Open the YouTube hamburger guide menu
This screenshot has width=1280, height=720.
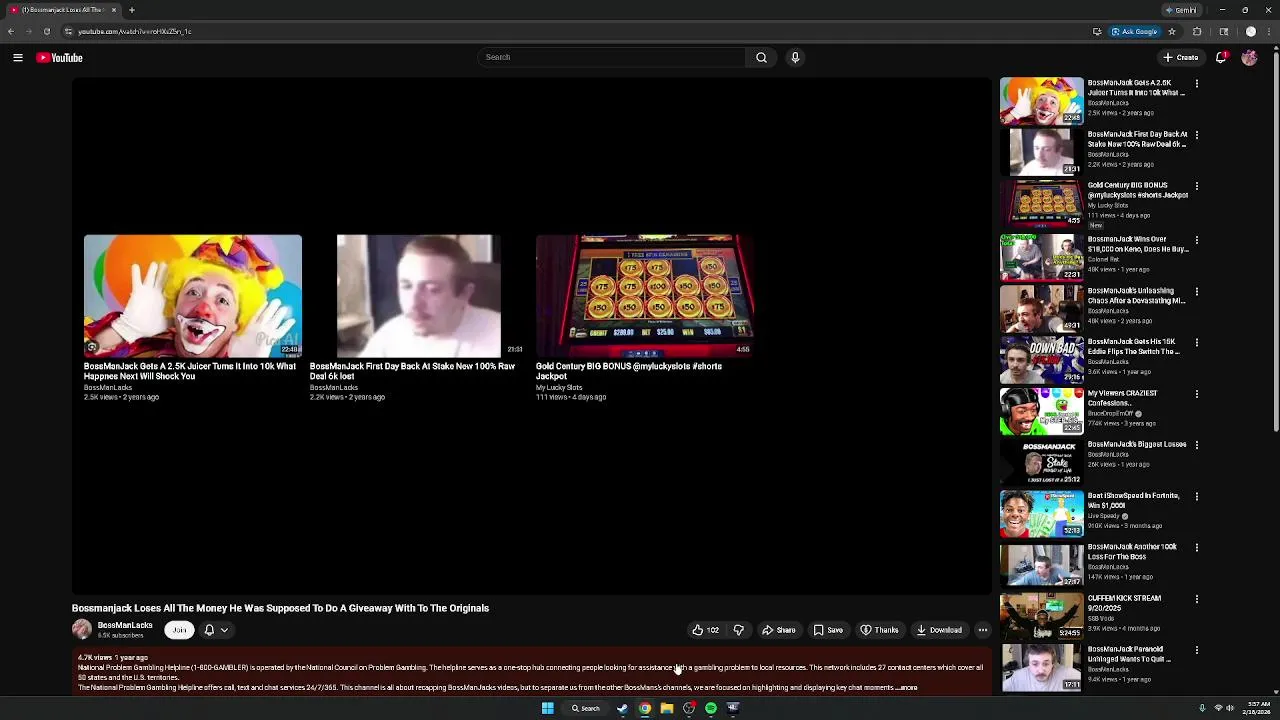18,58
